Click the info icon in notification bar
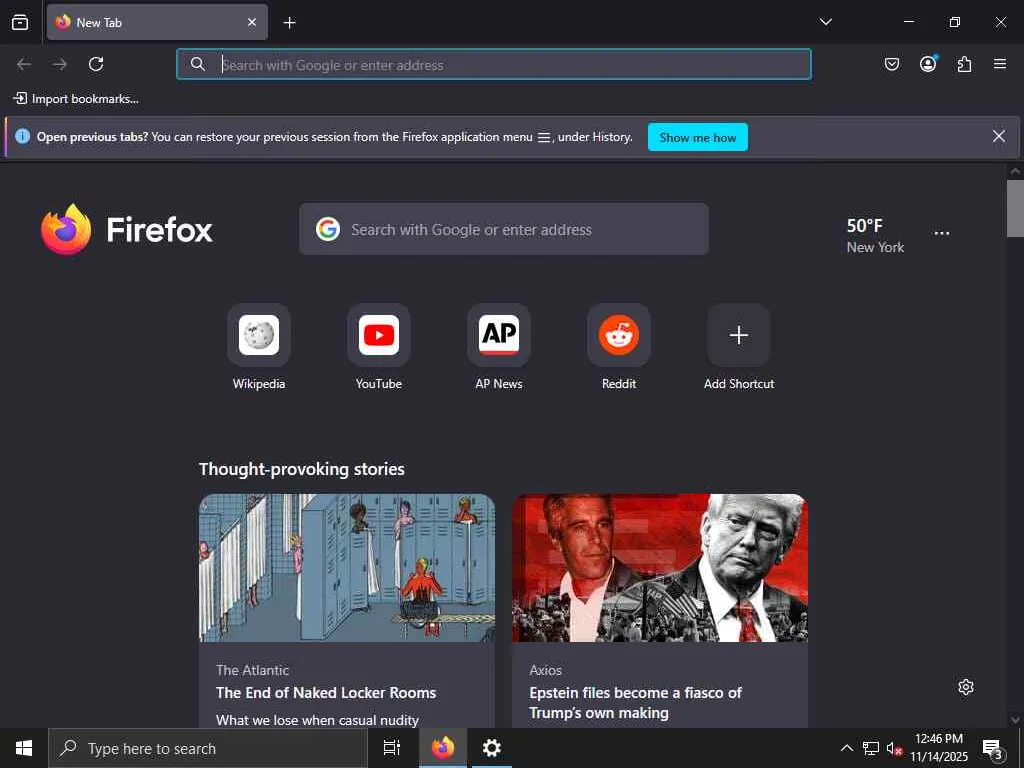1024x768 pixels. [22, 136]
